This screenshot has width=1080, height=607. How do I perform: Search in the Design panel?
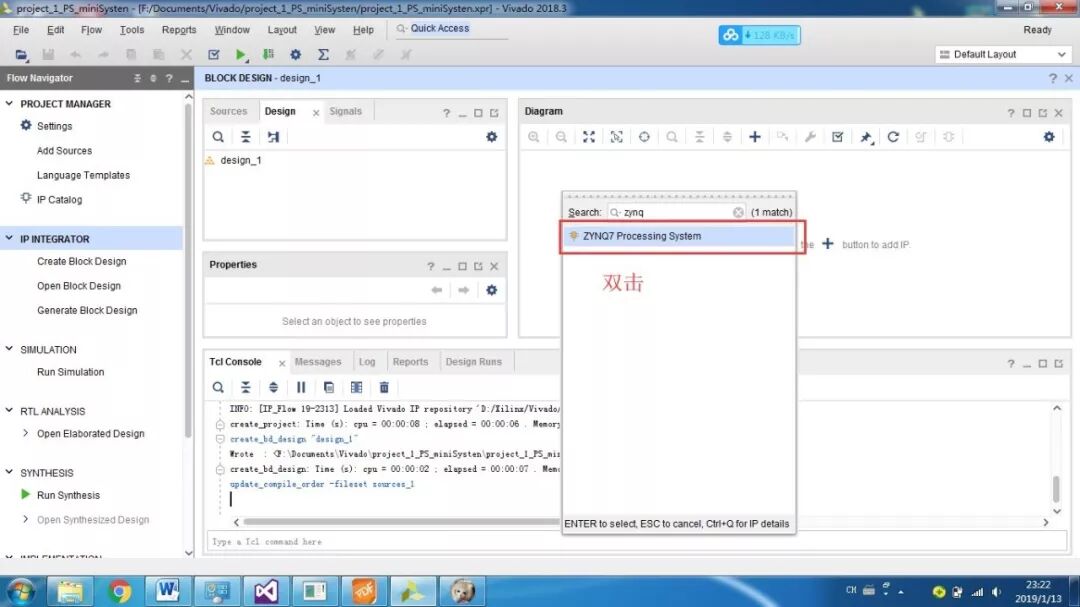pyautogui.click(x=218, y=136)
